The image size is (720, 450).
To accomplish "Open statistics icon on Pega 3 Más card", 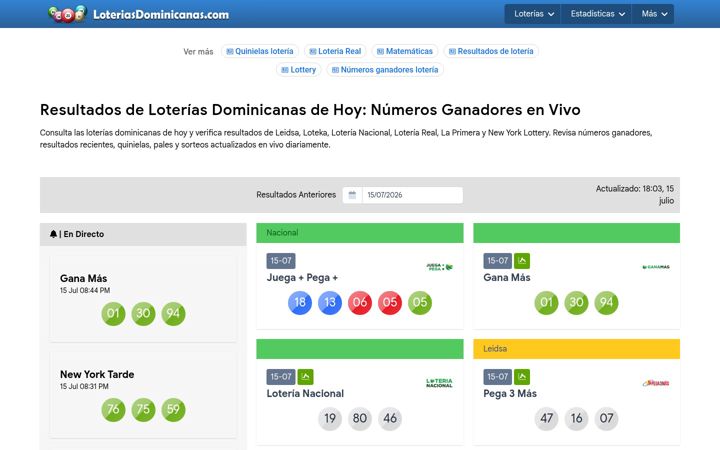I will click(522, 377).
